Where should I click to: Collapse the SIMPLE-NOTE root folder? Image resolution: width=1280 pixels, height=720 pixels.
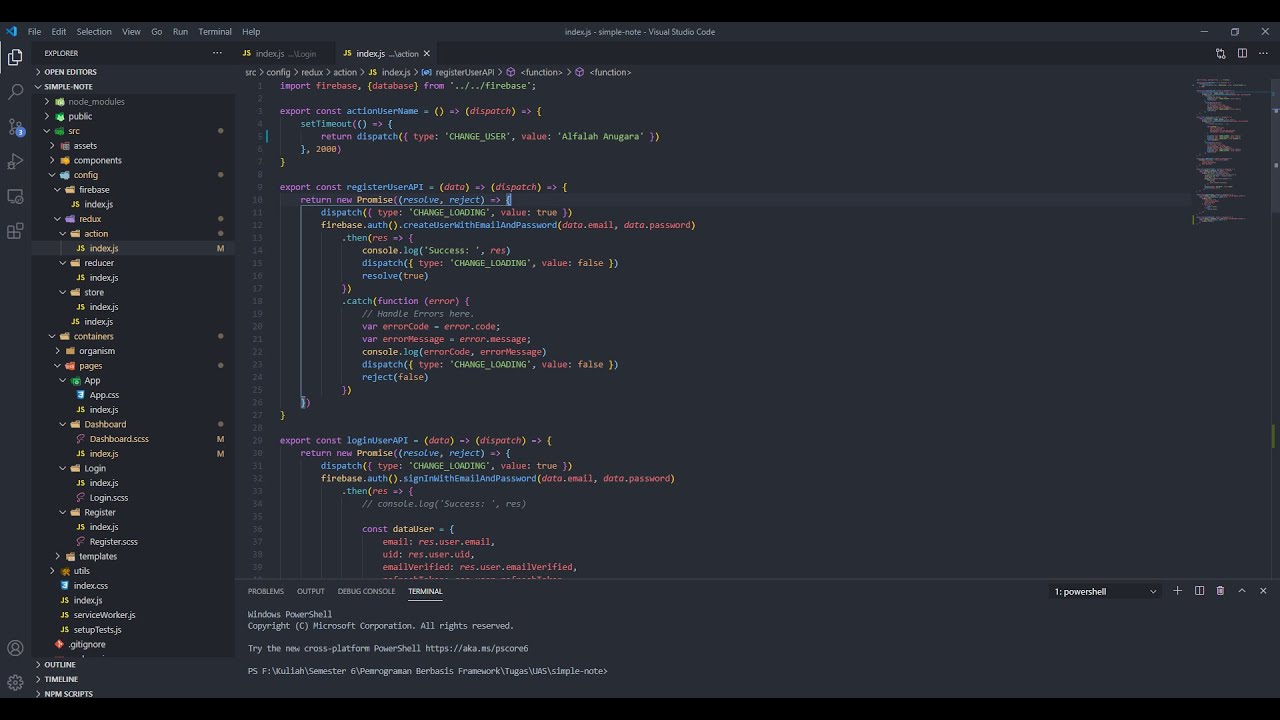click(68, 87)
